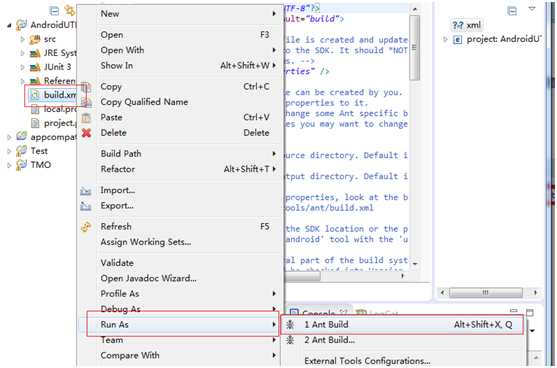Image resolution: width=557 pixels, height=368 pixels.
Task: Choose Copy Qualified Name
Action: click(181, 102)
